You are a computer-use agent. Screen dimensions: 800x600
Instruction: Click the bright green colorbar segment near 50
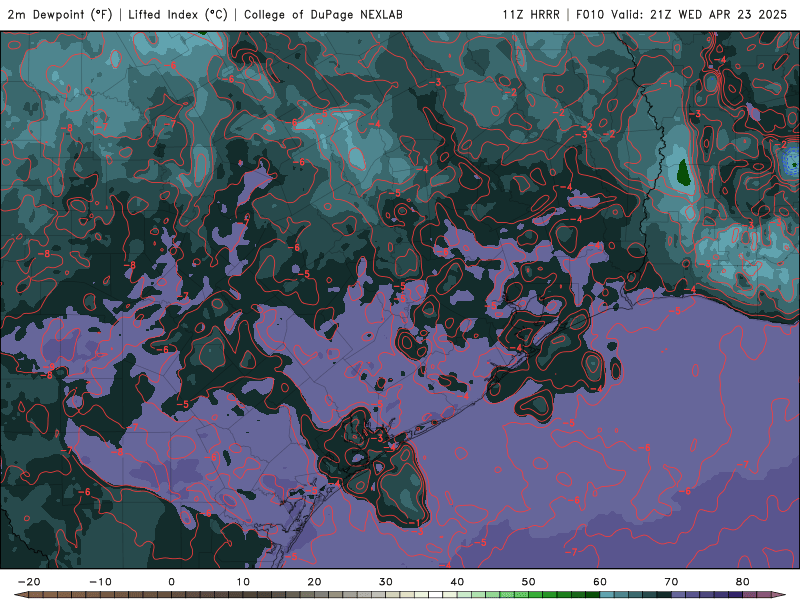point(521,595)
